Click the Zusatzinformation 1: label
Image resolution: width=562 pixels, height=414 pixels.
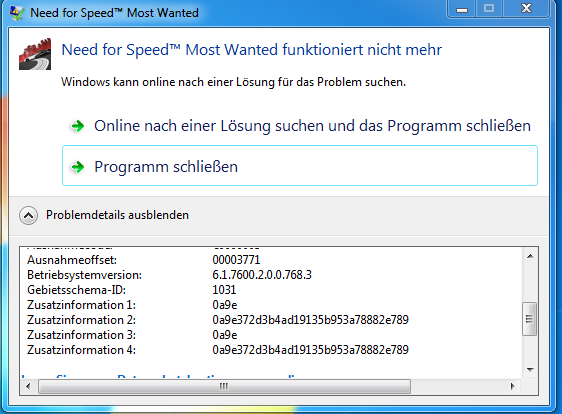pyautogui.click(x=81, y=305)
